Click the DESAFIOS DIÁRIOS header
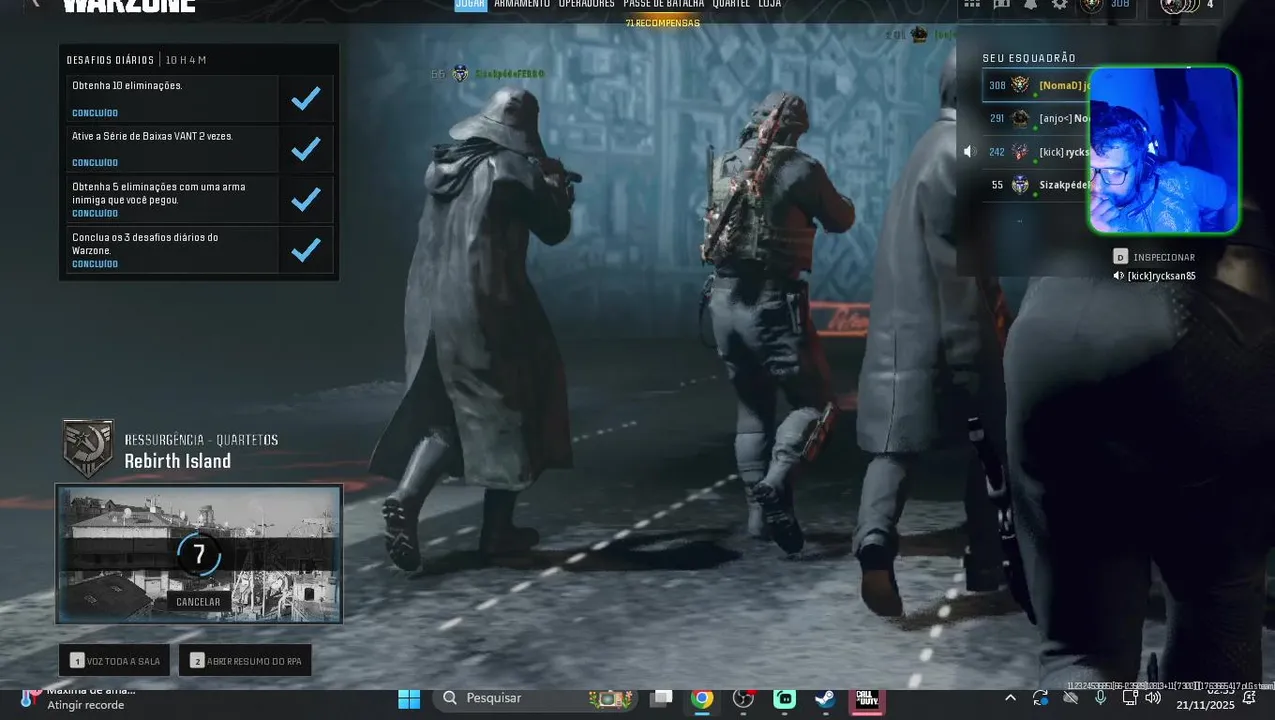 click(x=110, y=60)
